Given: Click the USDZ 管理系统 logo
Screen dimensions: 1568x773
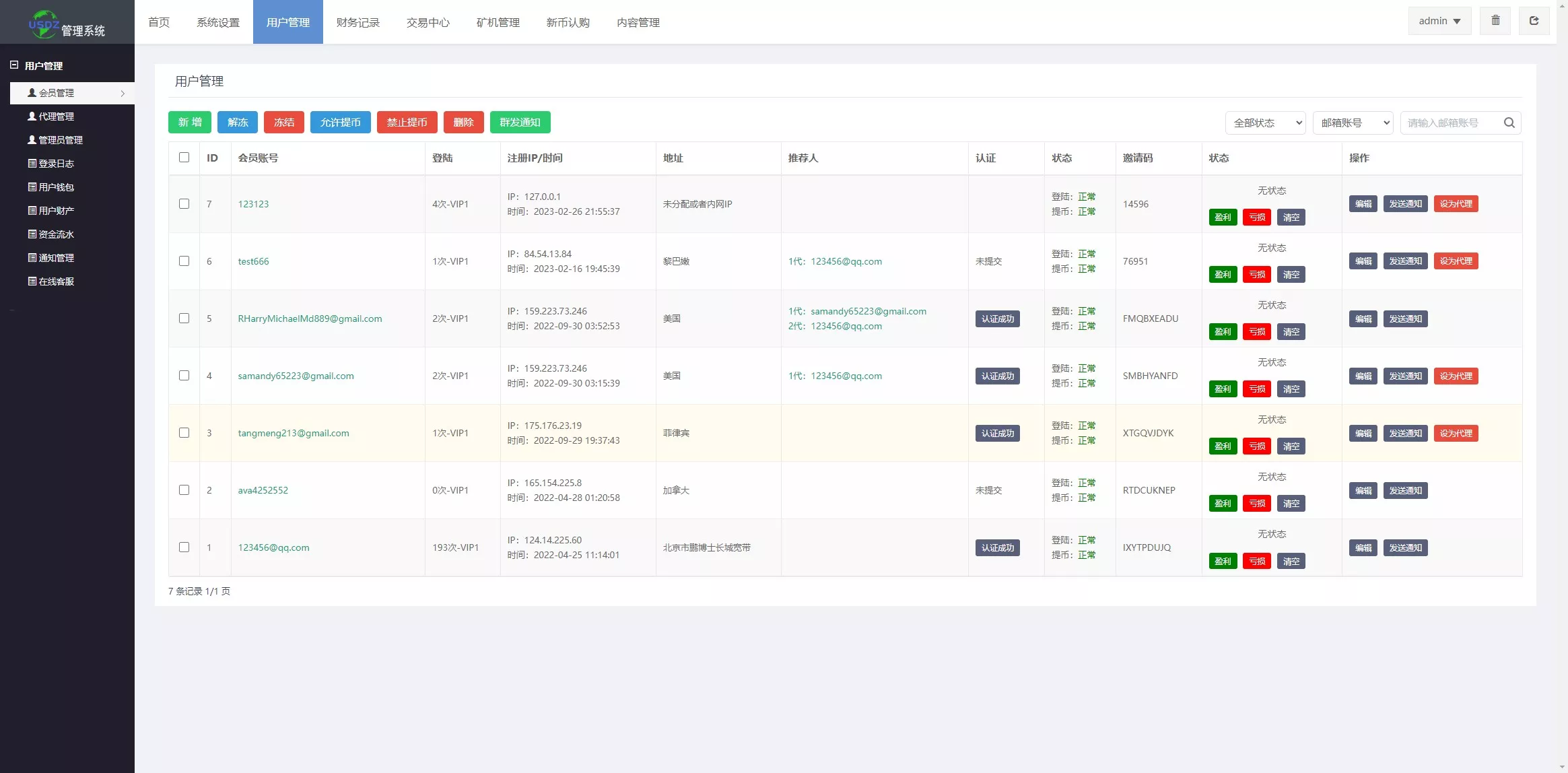Looking at the screenshot, I should [67, 22].
